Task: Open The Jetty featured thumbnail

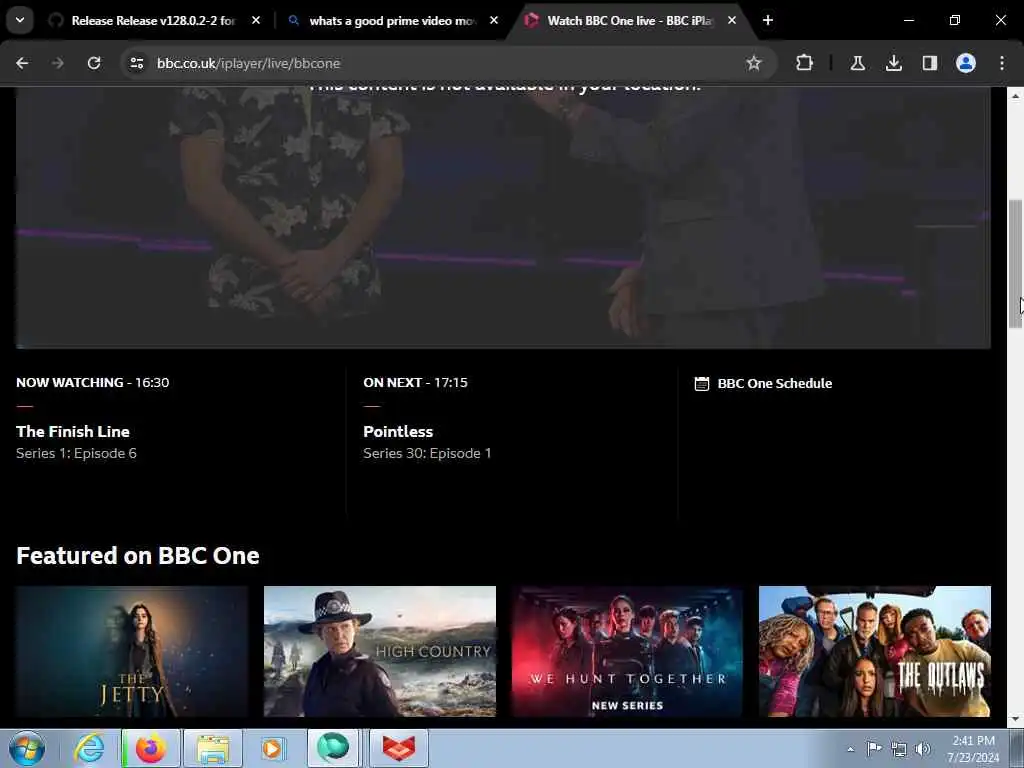Action: (x=133, y=651)
